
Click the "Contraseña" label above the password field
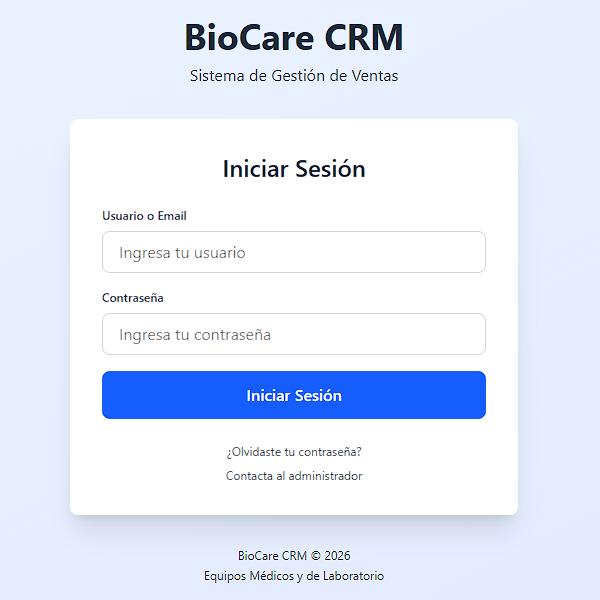click(133, 298)
